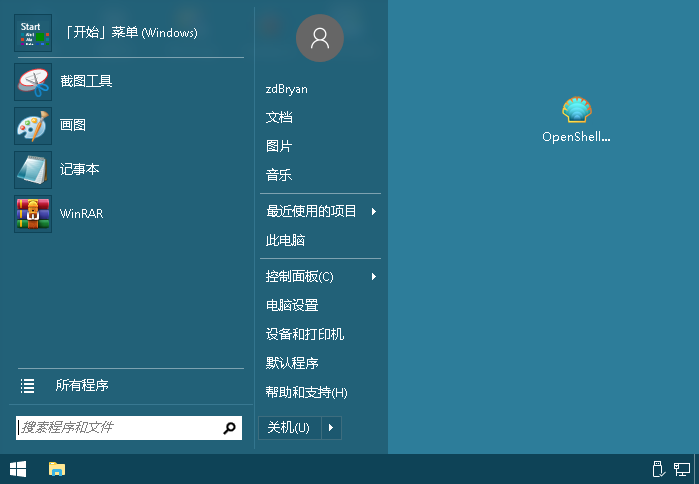The width and height of the screenshot is (699, 484).
Task: Click the user avatar picture
Action: [320, 38]
